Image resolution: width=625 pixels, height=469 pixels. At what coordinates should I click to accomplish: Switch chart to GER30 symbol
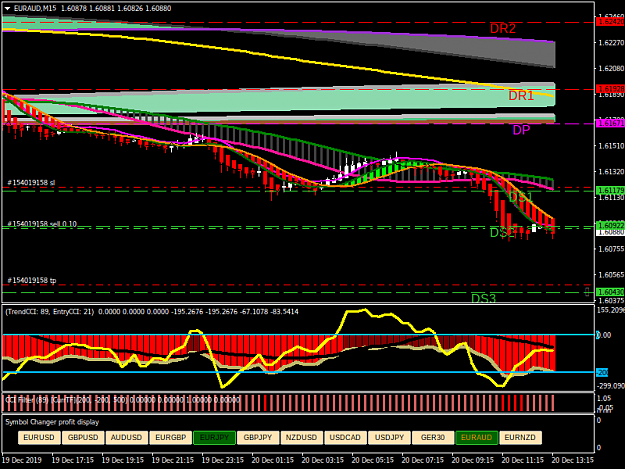pos(433,437)
